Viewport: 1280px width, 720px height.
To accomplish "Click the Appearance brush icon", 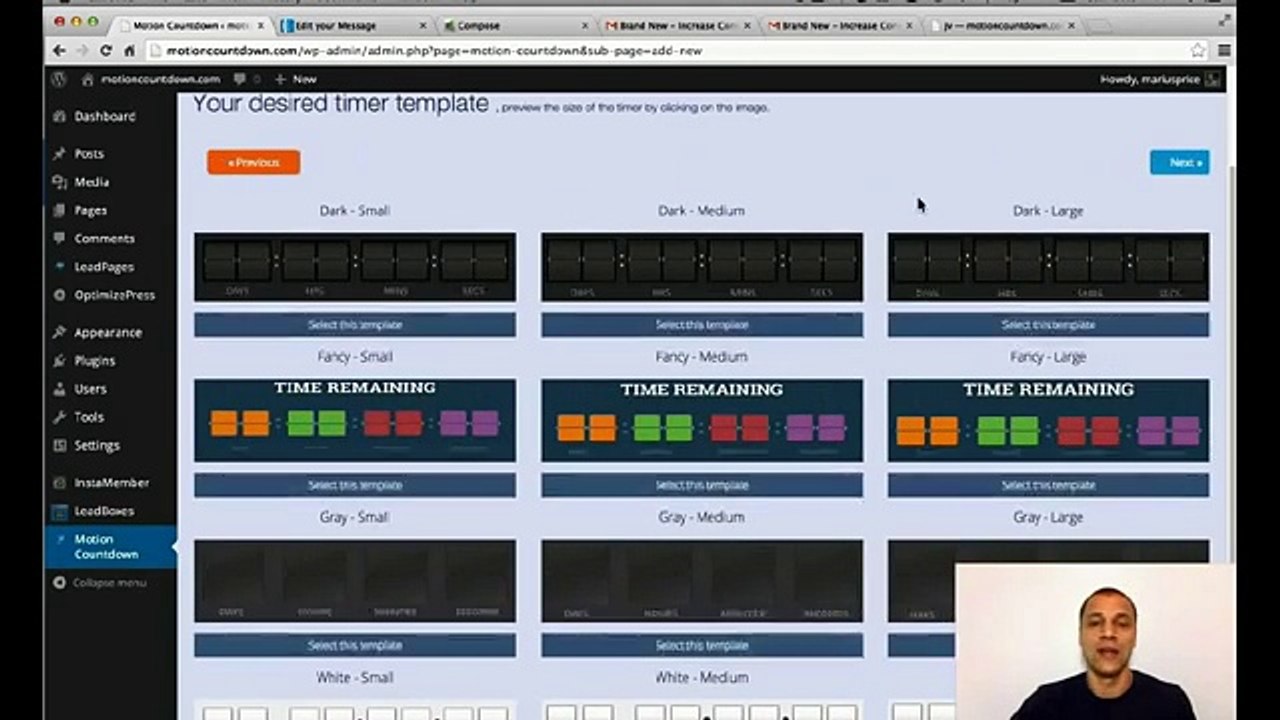I will [x=60, y=332].
